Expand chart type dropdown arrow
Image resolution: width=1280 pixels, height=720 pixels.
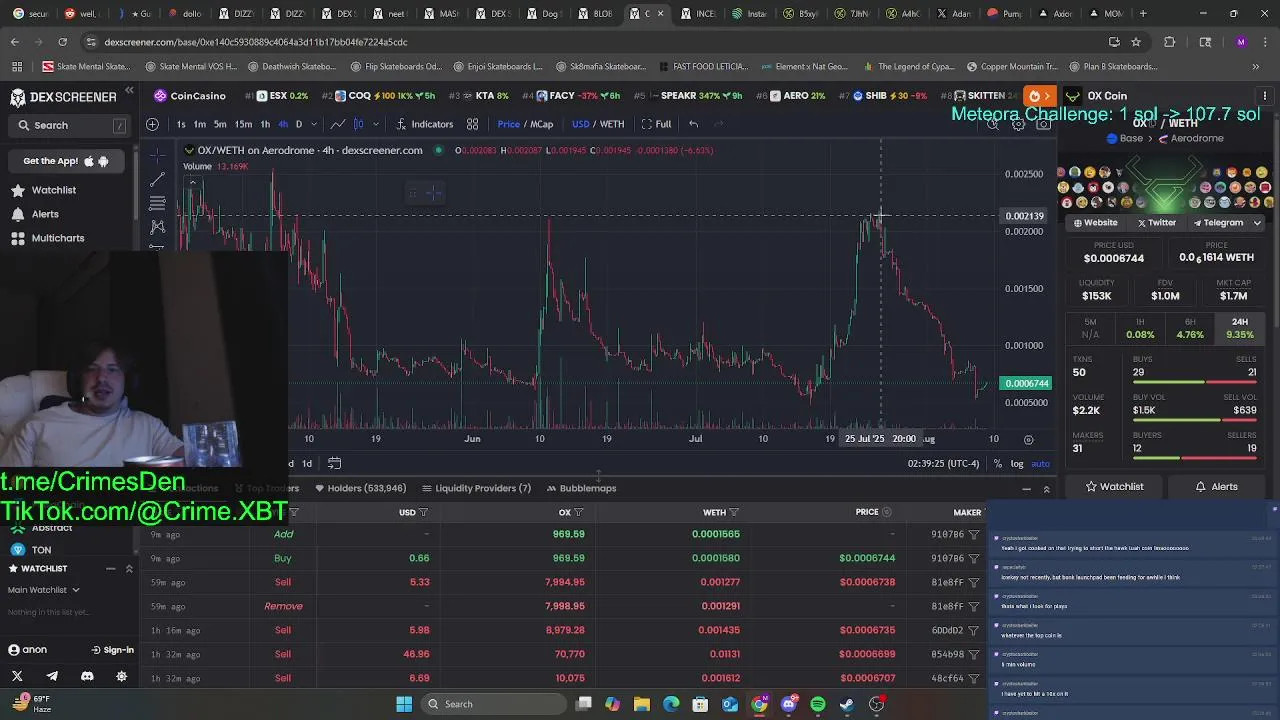(375, 124)
